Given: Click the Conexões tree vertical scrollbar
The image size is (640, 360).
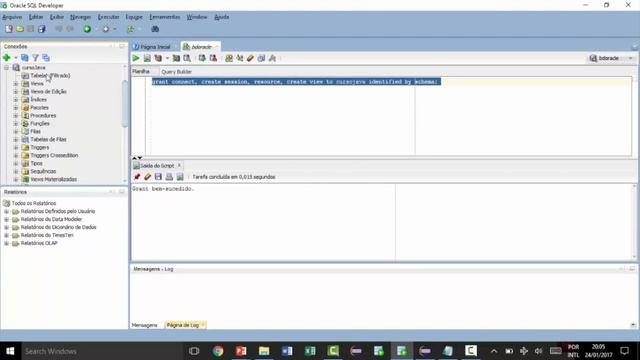Looking at the screenshot, I should pyautogui.click(x=125, y=104).
